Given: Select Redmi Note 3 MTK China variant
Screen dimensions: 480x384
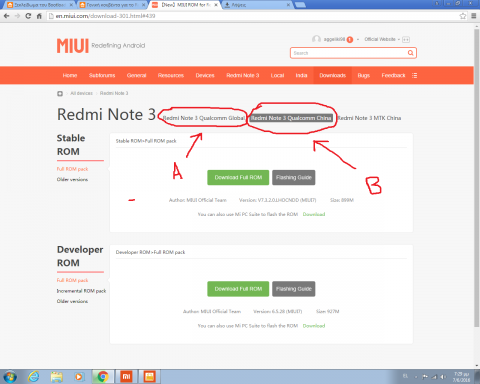Looking at the screenshot, I should (x=369, y=118).
